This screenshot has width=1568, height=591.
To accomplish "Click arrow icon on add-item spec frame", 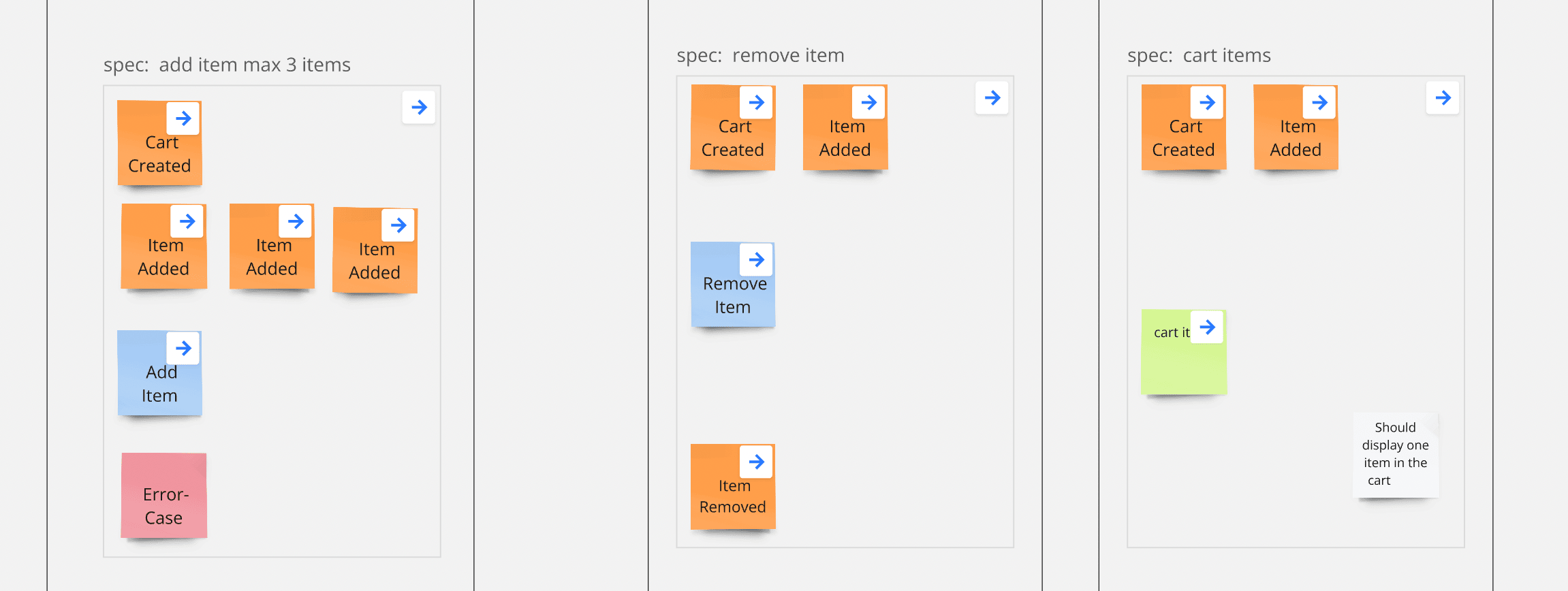I will coord(419,108).
